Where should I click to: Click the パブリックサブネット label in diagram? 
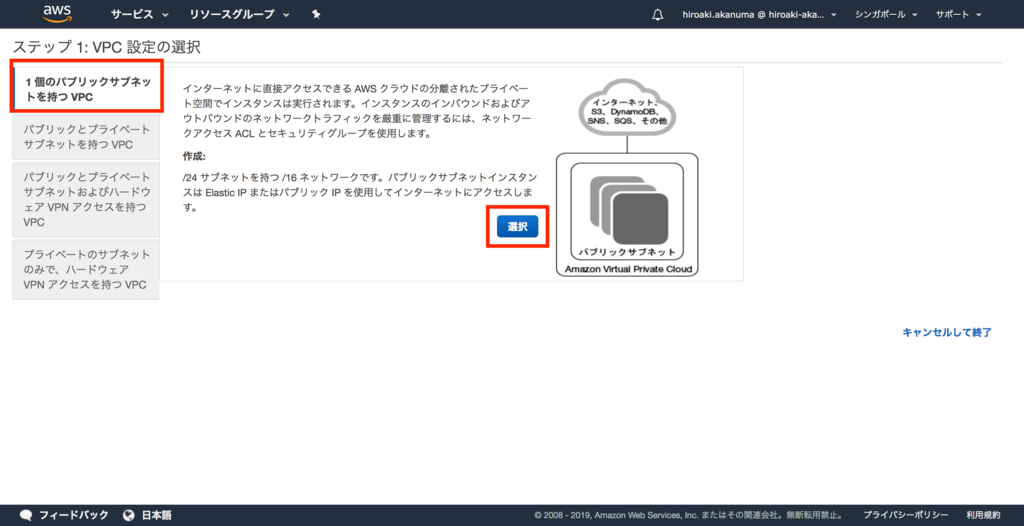point(627,252)
